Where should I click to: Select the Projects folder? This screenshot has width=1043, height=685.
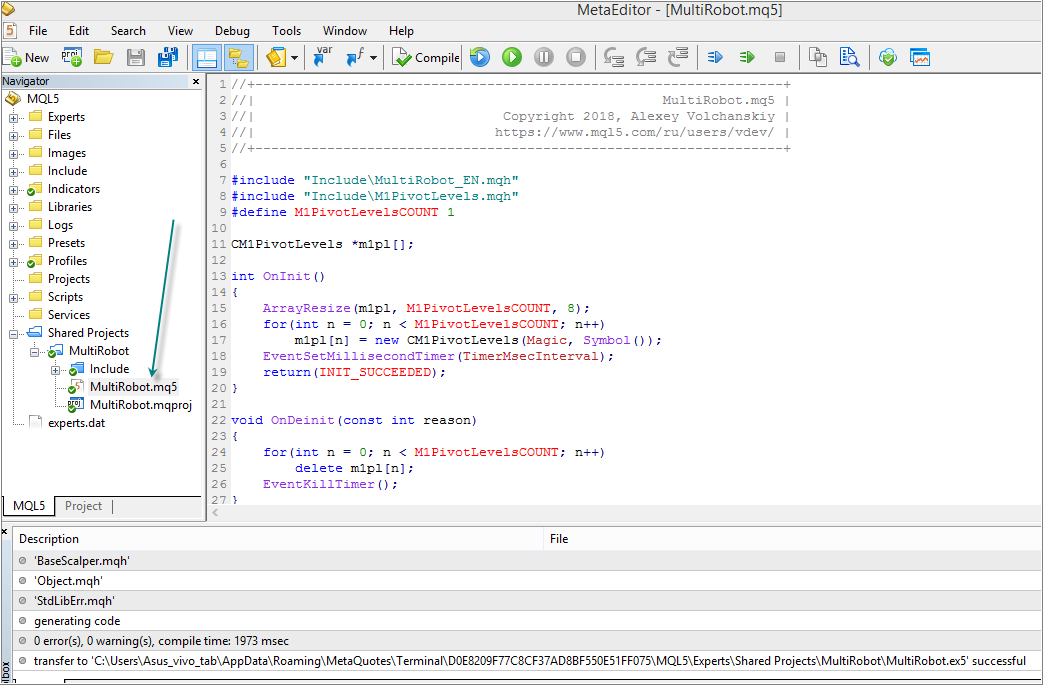tap(69, 279)
